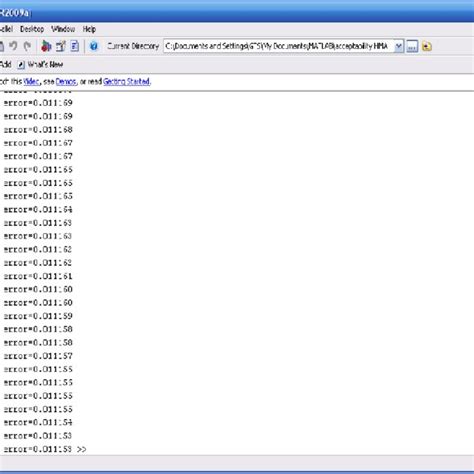Follow the Demos link
Screen dimensions: 474x474
66,81
